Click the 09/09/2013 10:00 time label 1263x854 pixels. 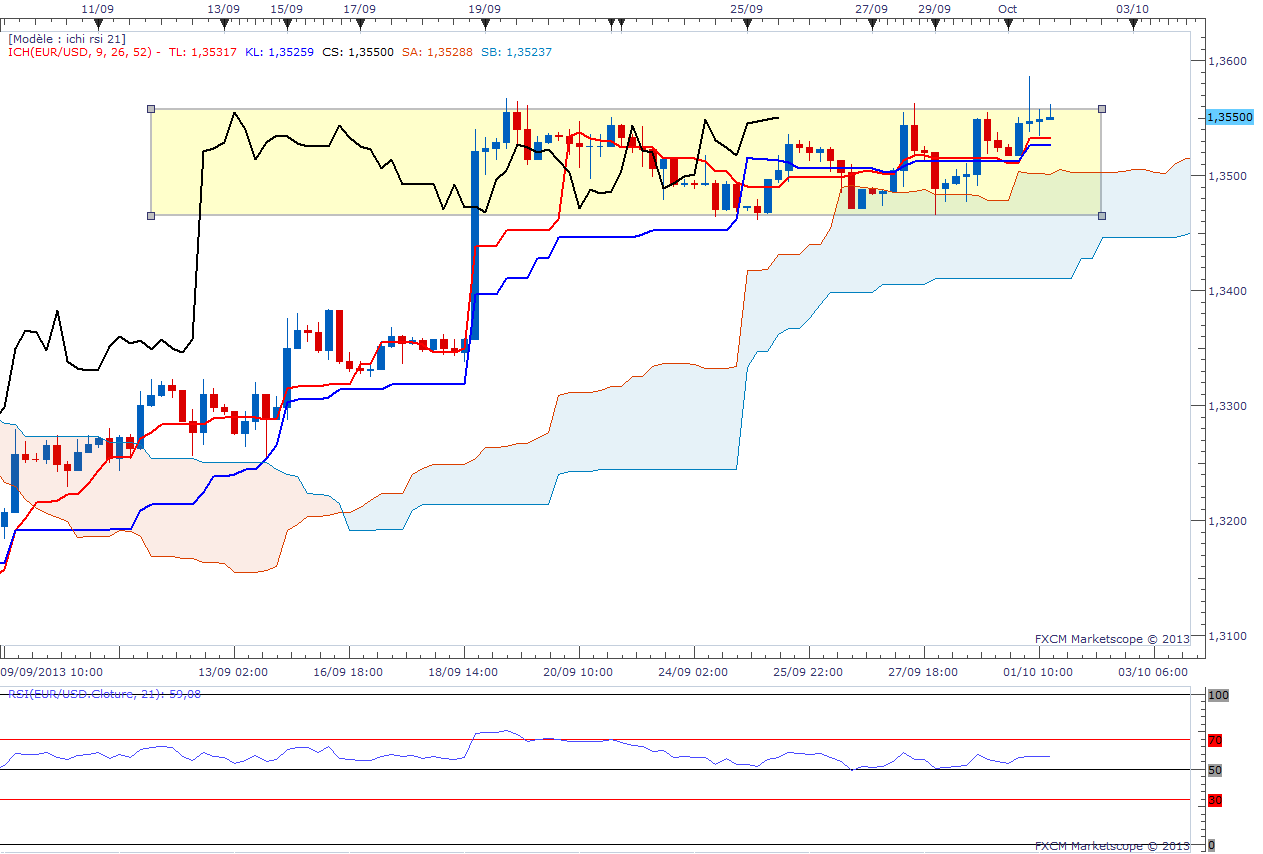[51, 672]
